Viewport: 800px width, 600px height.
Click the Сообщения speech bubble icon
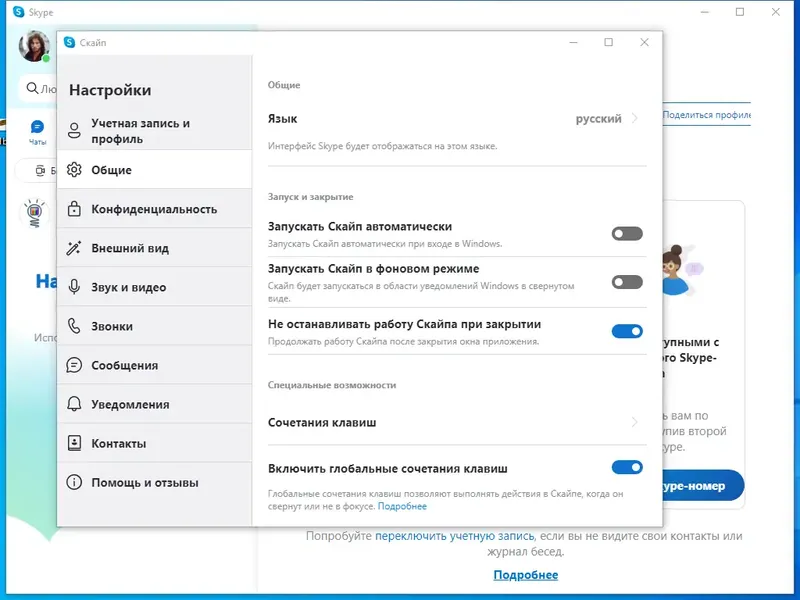76,365
